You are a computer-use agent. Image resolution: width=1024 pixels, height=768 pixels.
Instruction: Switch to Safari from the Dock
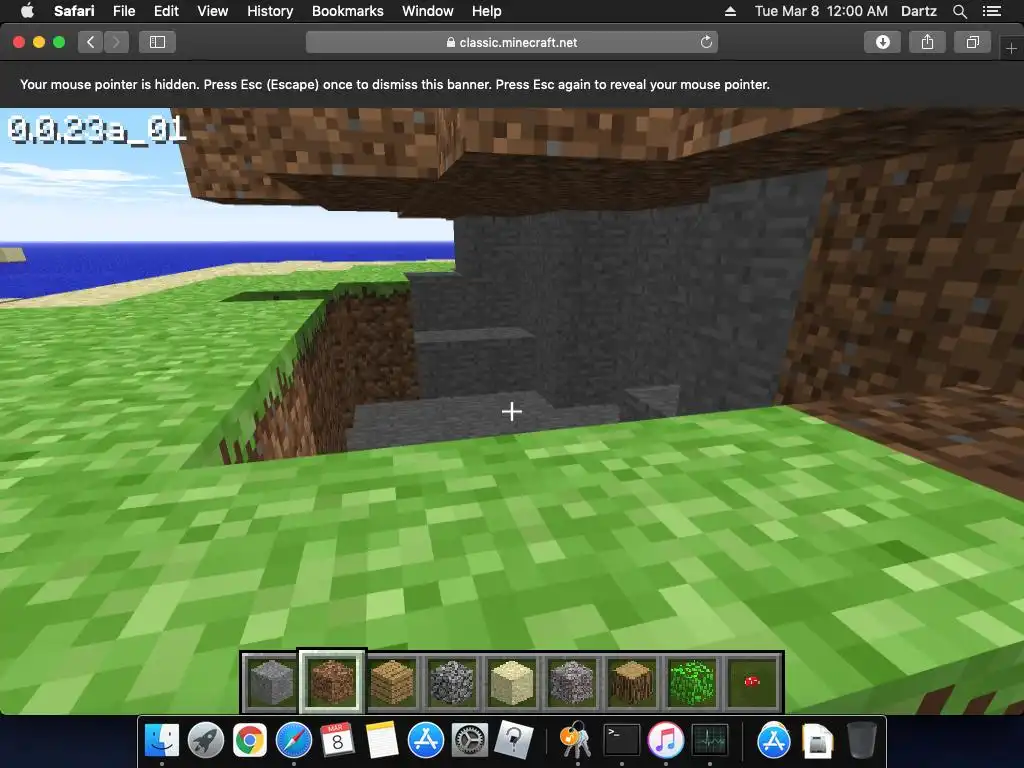click(x=294, y=741)
